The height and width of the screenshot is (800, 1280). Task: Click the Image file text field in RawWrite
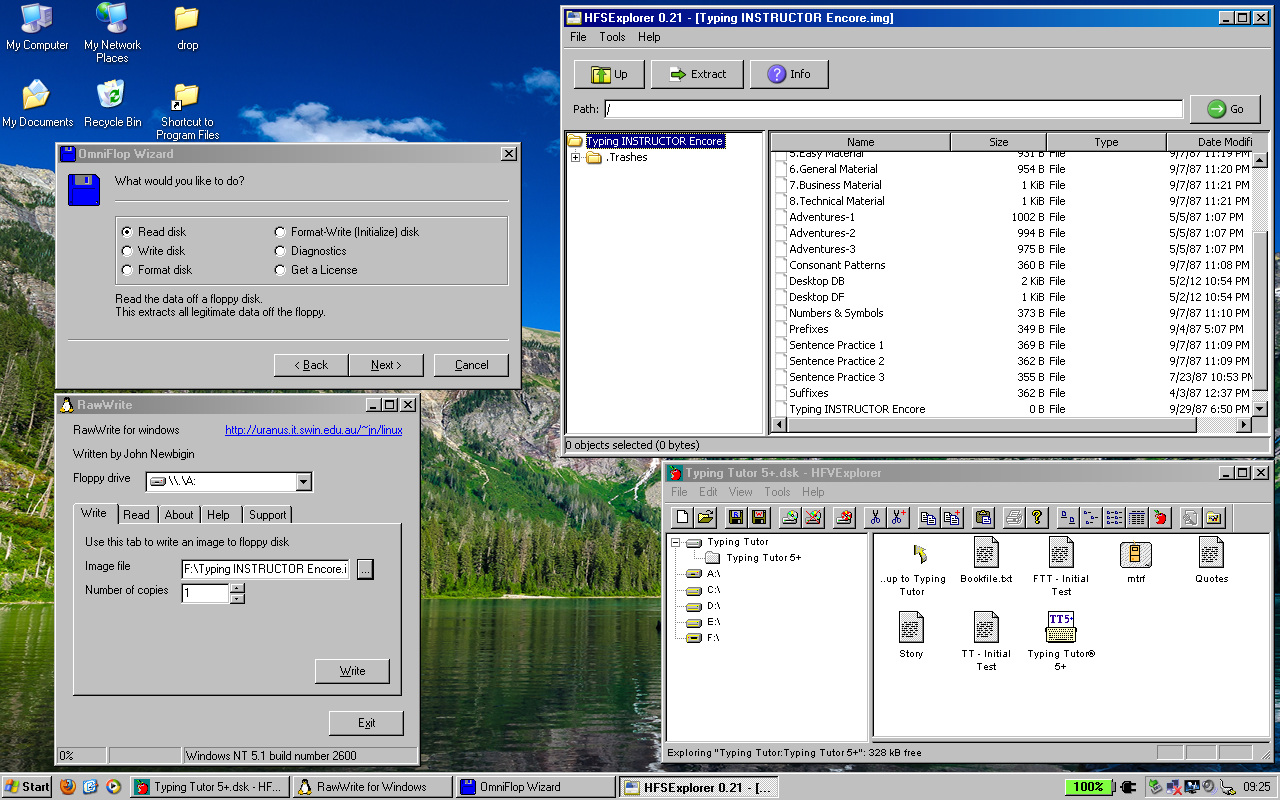point(265,569)
